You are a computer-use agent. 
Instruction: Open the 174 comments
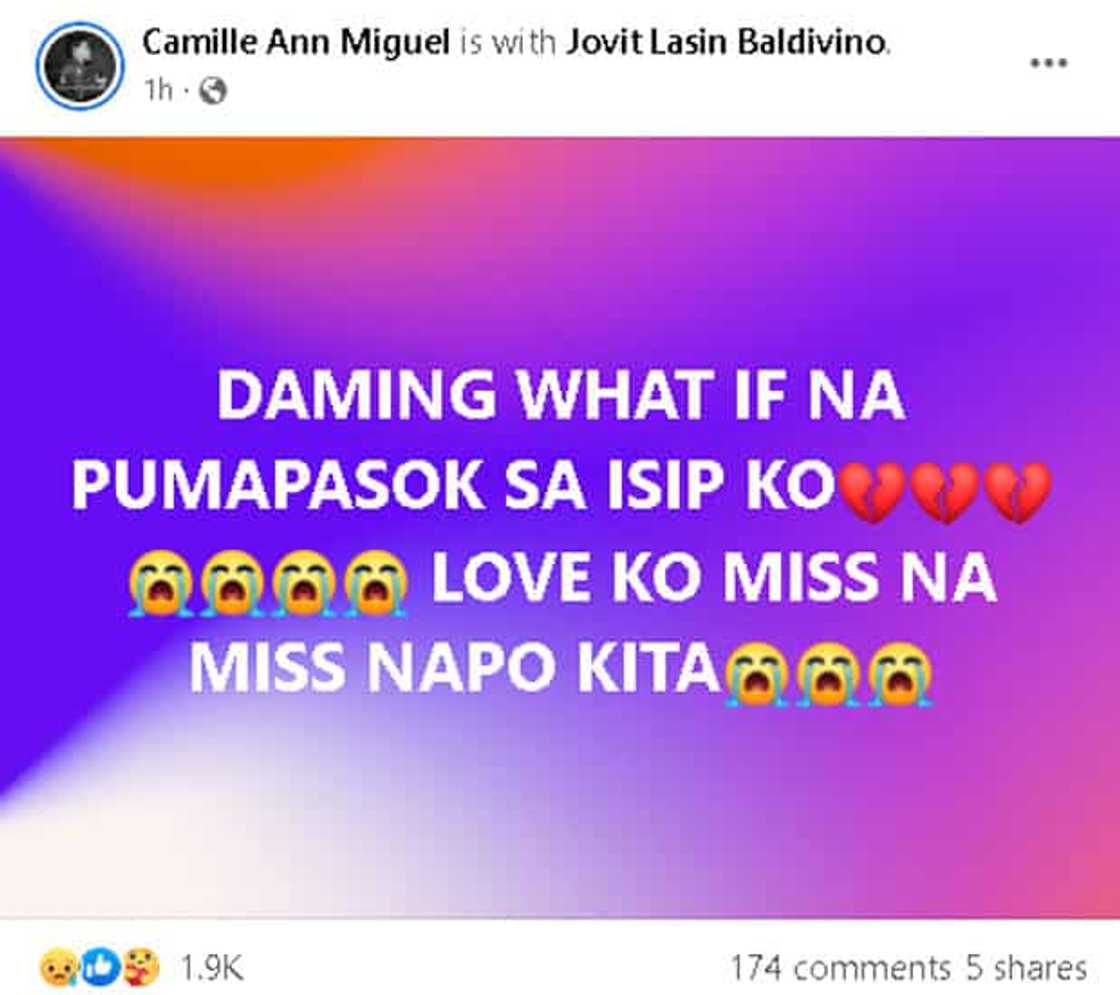(840, 969)
